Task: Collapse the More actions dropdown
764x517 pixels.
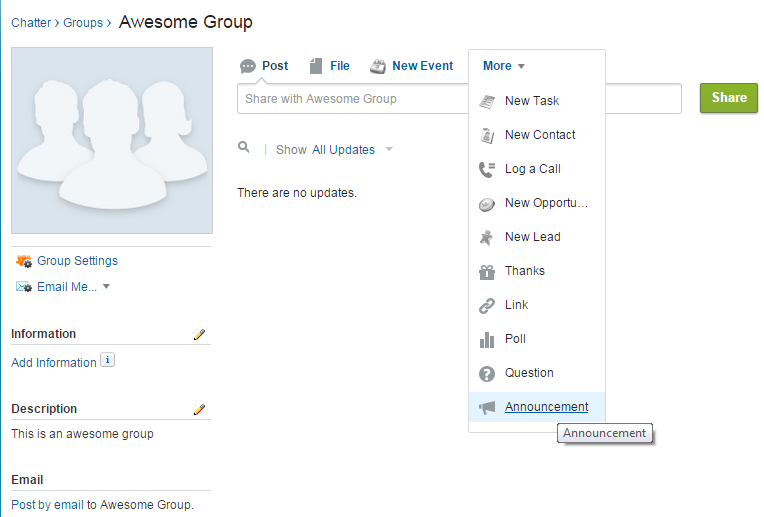Action: [x=503, y=66]
